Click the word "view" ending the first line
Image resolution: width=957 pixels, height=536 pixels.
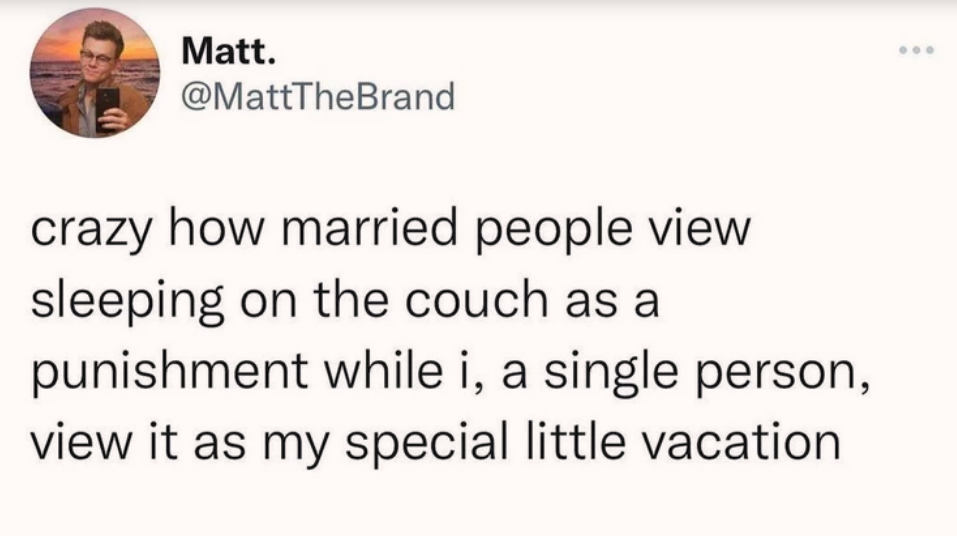pos(706,232)
